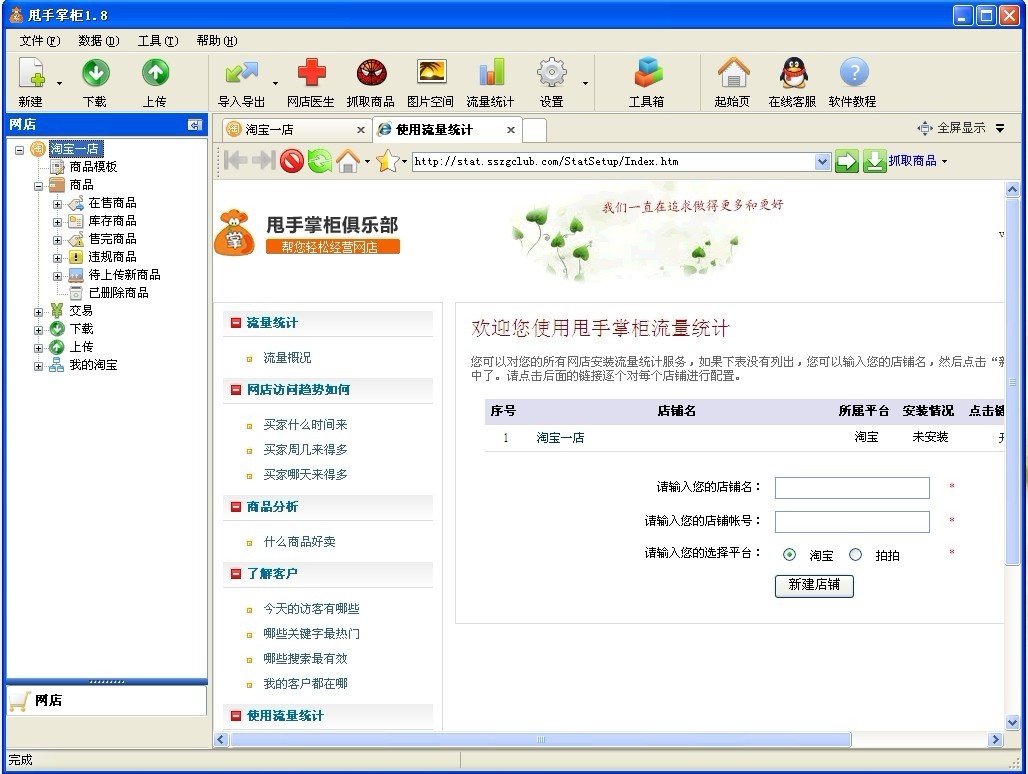Click the favorites star icon
Screen dimensions: 1028x774
(387, 161)
